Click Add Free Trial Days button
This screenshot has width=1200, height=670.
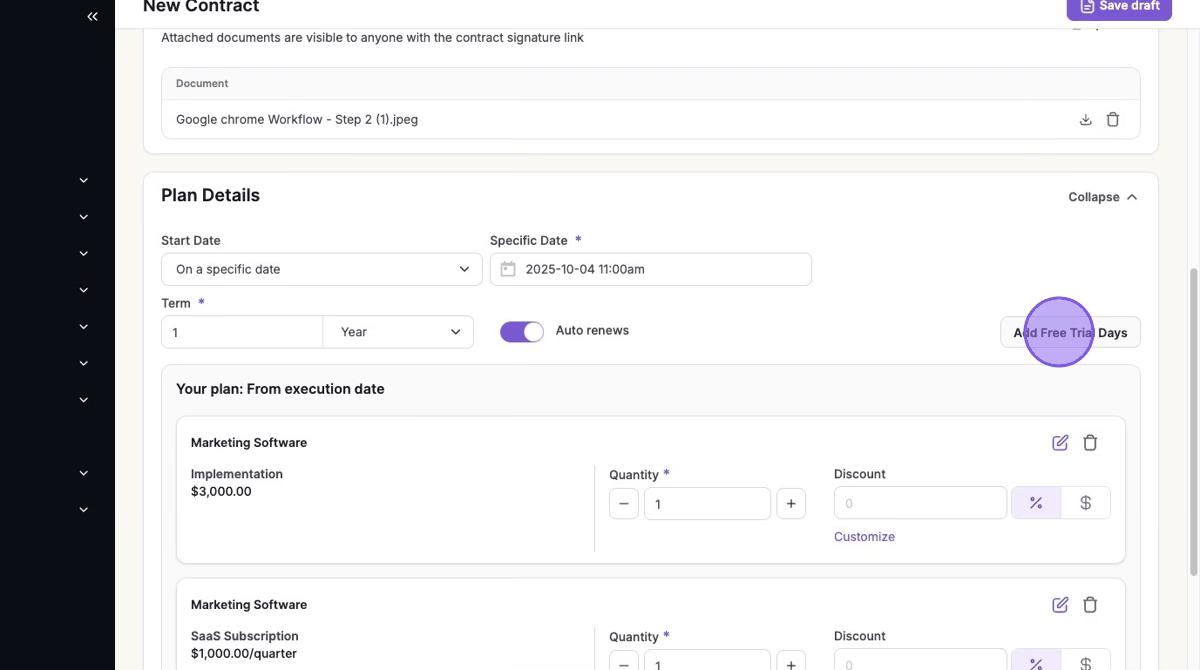1070,333
